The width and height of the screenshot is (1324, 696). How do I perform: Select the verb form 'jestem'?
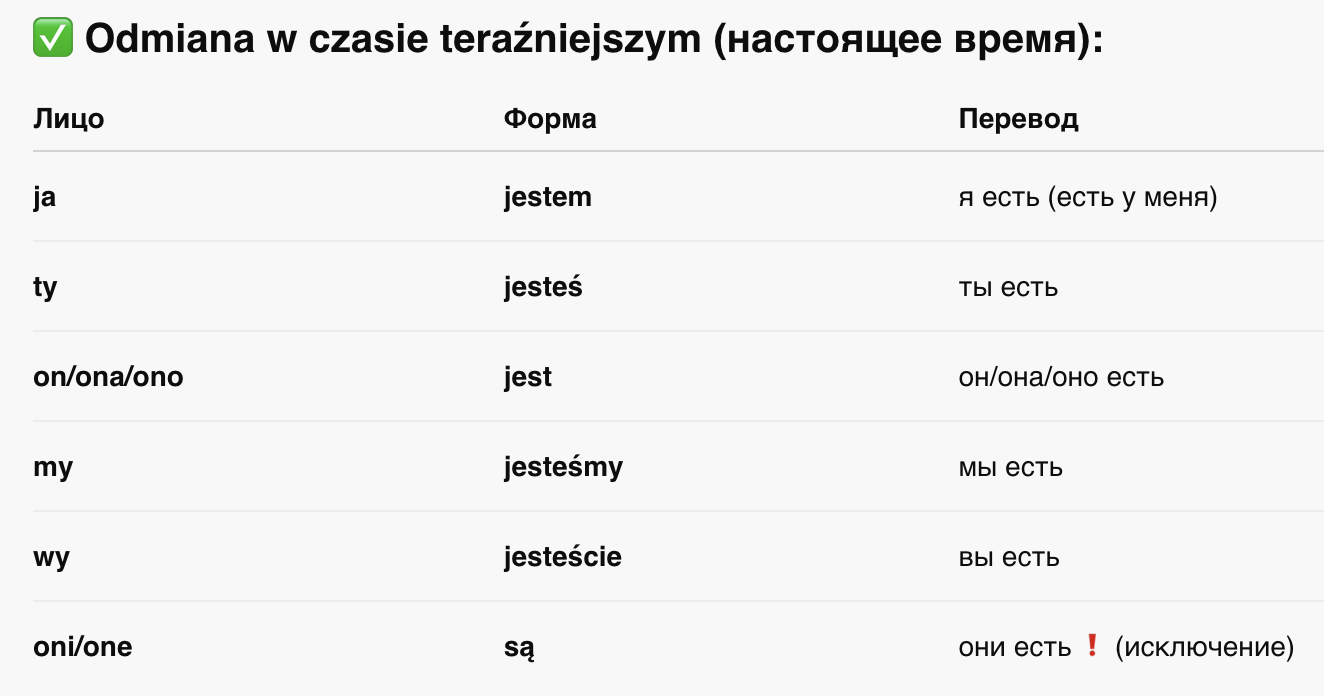[x=548, y=198]
